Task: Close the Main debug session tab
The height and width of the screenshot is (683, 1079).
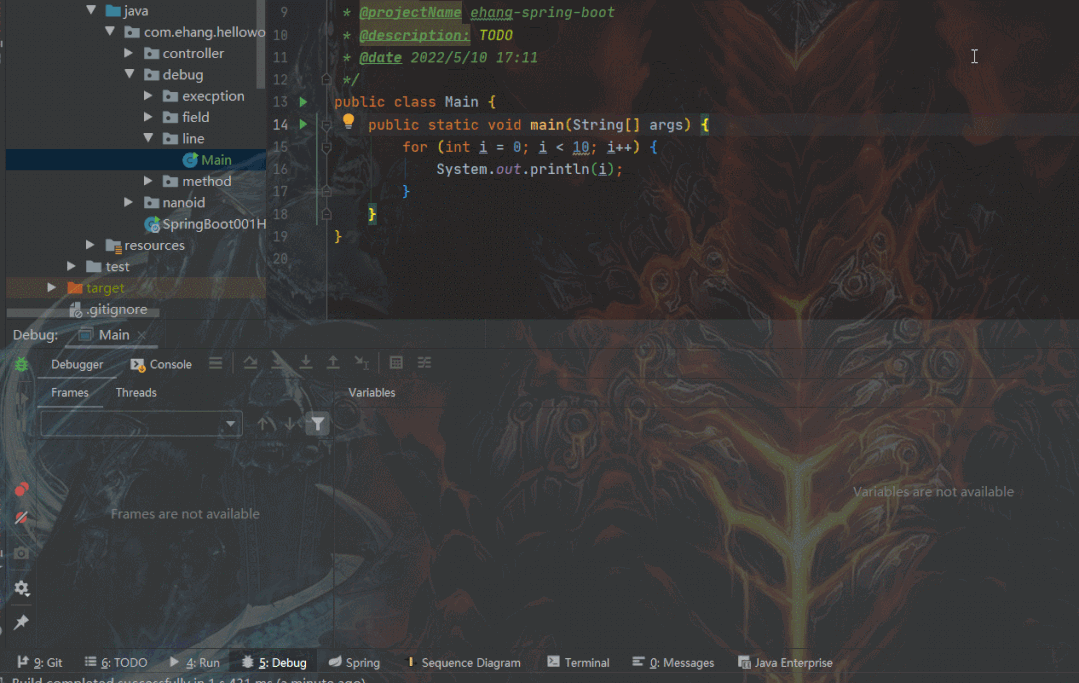Action: click(142, 335)
